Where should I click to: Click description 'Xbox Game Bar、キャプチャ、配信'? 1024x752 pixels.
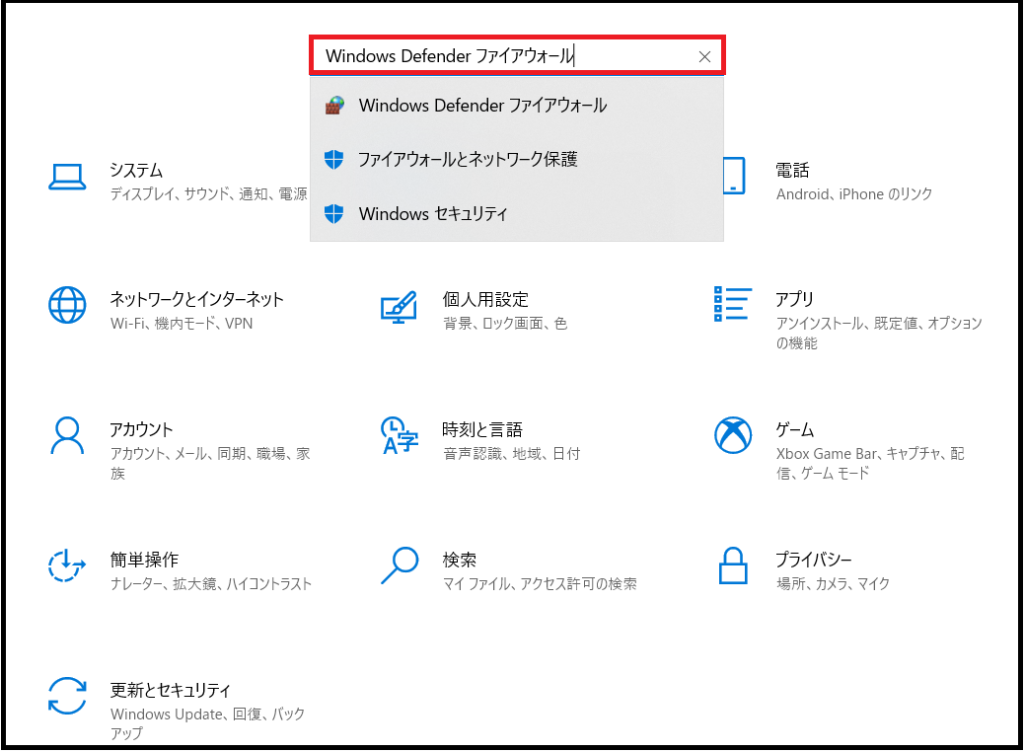[871, 463]
